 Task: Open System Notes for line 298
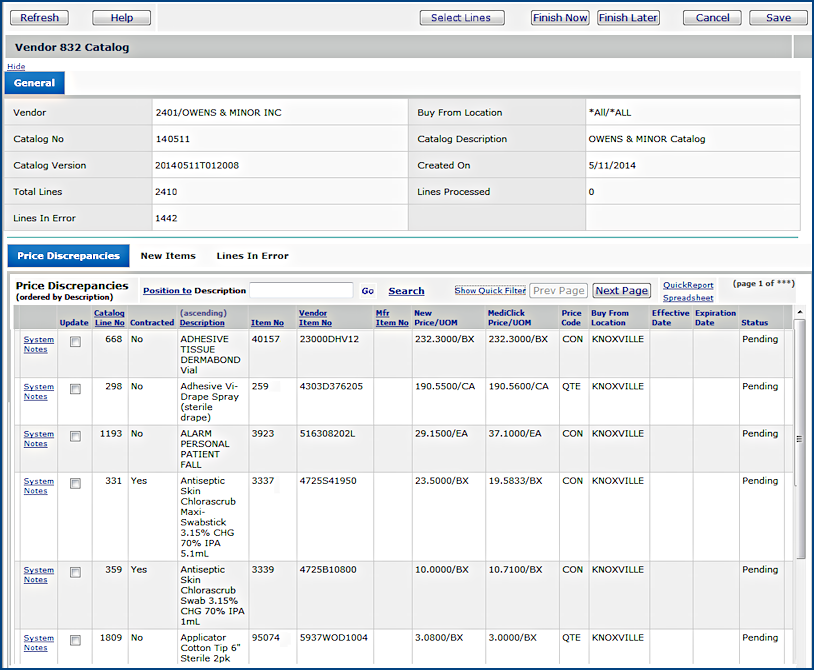pos(39,391)
